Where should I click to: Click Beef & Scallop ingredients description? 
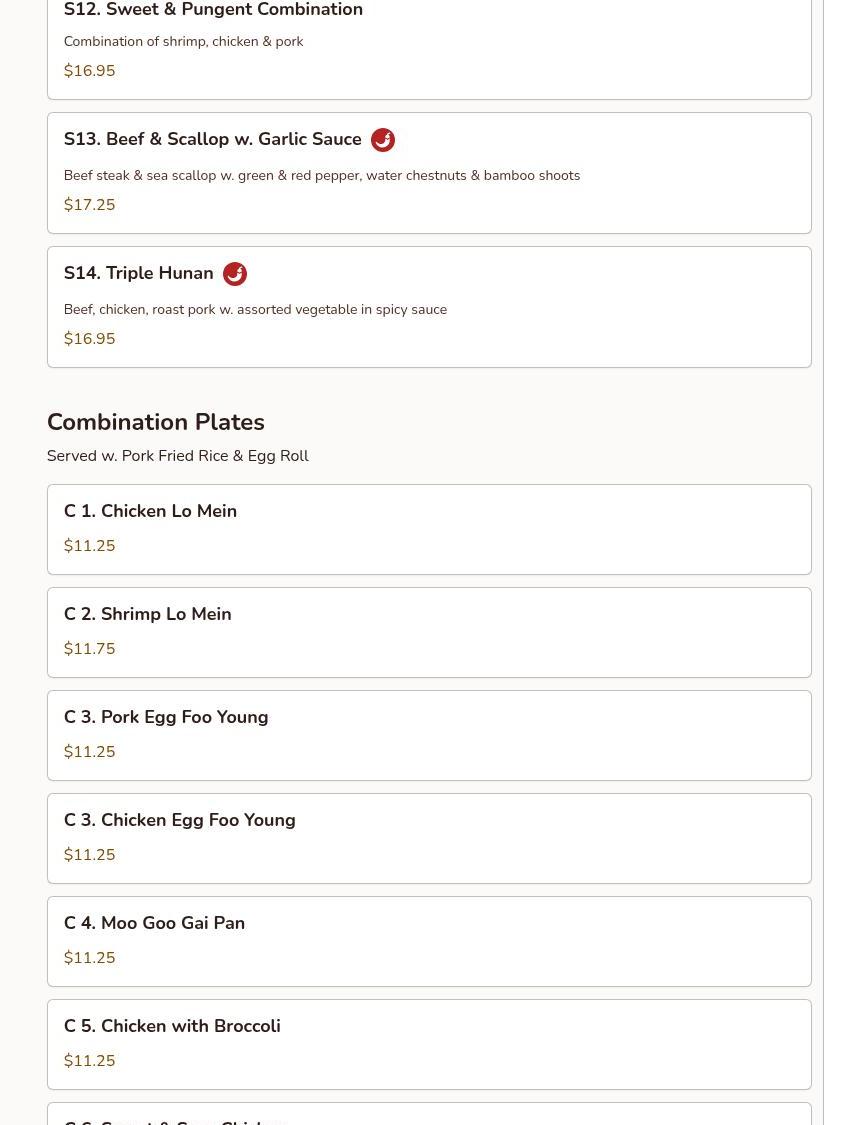click(321, 176)
